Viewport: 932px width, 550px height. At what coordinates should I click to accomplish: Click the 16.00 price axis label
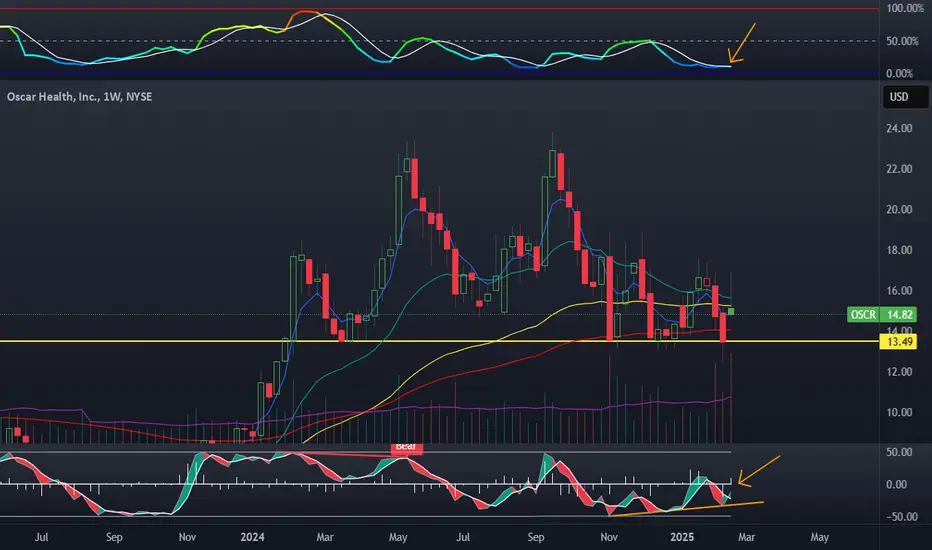(899, 291)
